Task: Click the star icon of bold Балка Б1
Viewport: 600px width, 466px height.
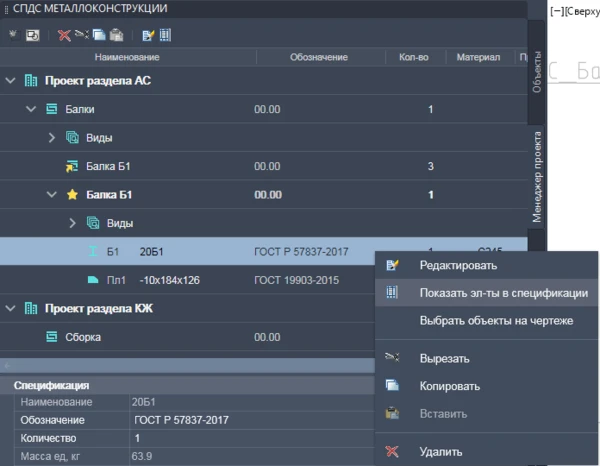Action: pos(71,194)
